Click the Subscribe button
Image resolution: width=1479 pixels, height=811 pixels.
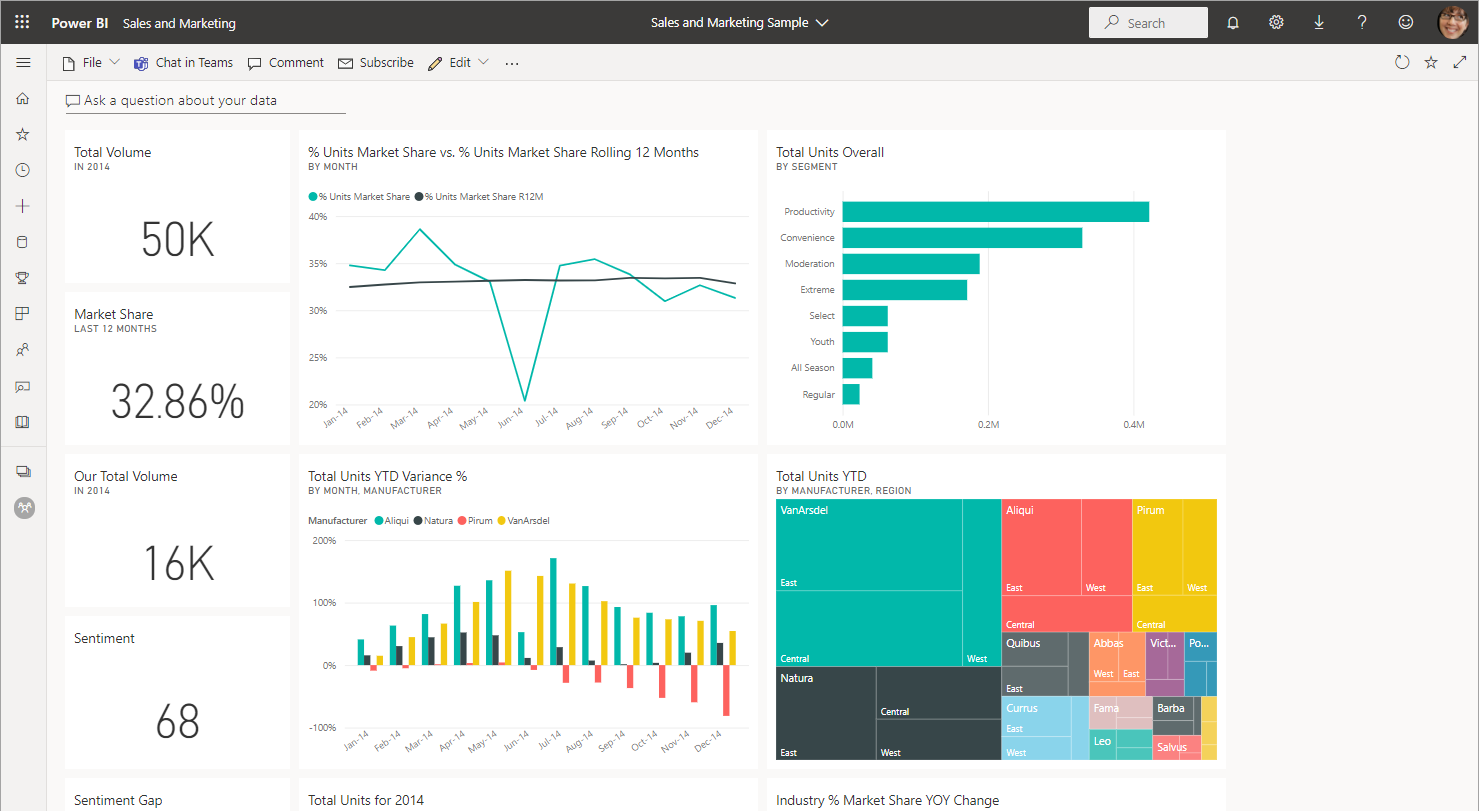click(x=376, y=63)
